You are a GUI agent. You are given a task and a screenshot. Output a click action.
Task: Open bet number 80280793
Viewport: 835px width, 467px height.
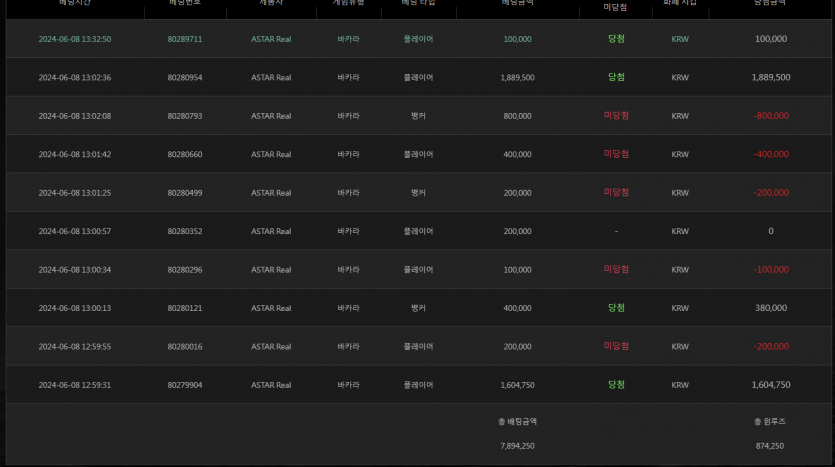pyautogui.click(x=185, y=116)
